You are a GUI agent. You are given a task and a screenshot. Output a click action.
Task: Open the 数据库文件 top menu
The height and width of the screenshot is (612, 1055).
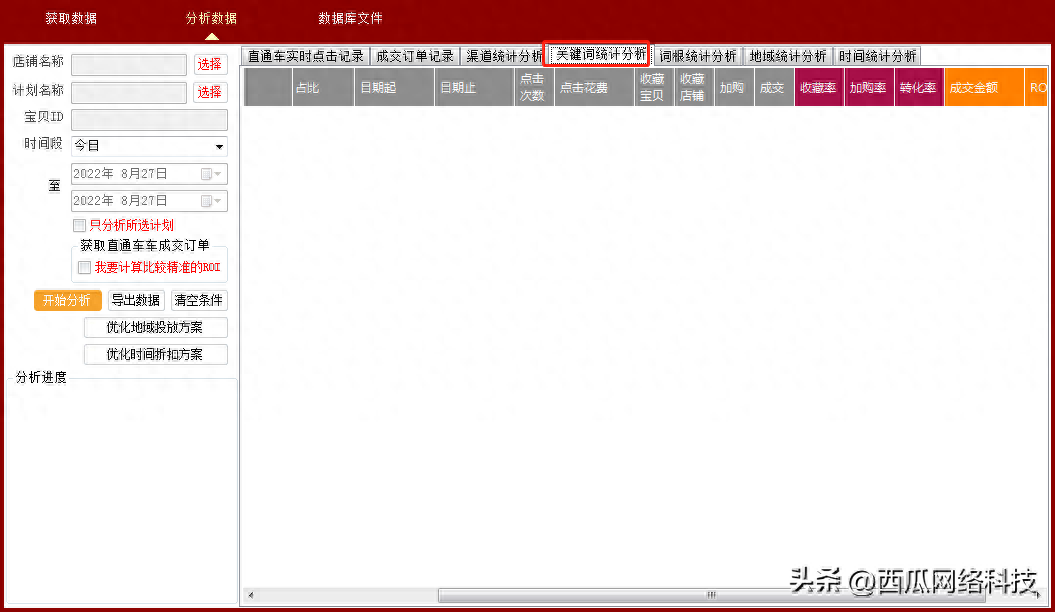pos(350,19)
